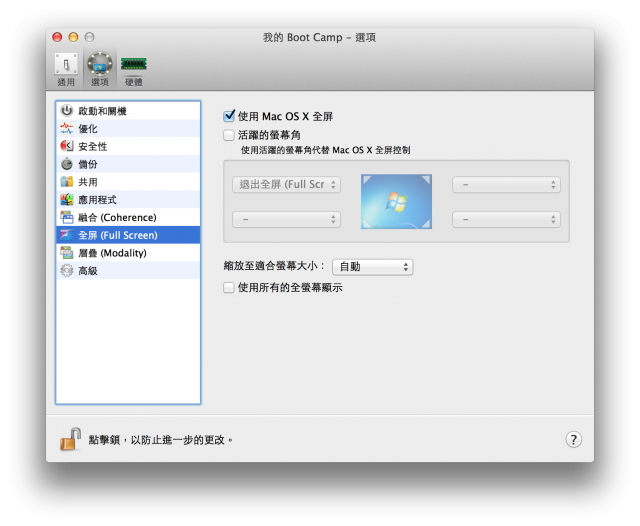Minimize the window with the yellow button
The width and height of the screenshot is (640, 526).
[x=73, y=37]
